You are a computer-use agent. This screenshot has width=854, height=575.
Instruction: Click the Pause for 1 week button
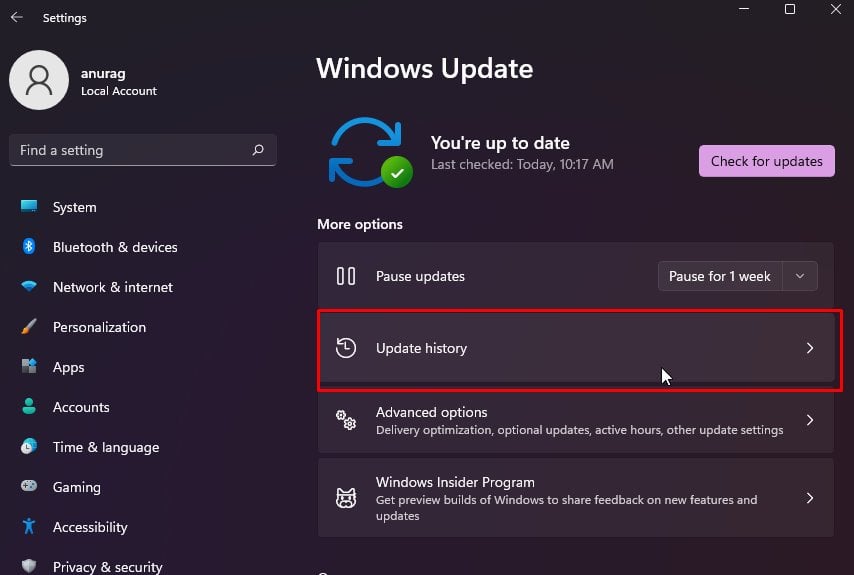point(719,276)
